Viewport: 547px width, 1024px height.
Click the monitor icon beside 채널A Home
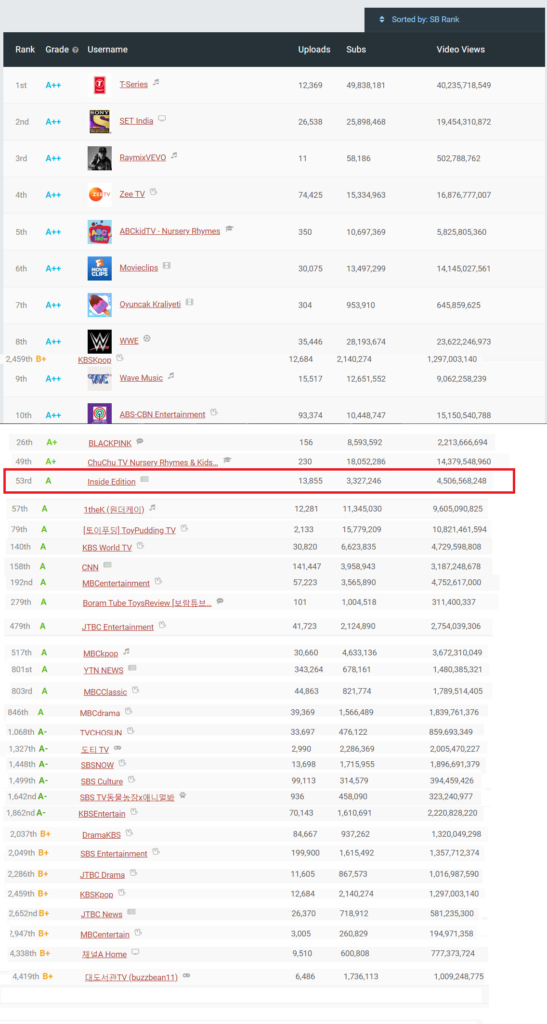point(135,952)
